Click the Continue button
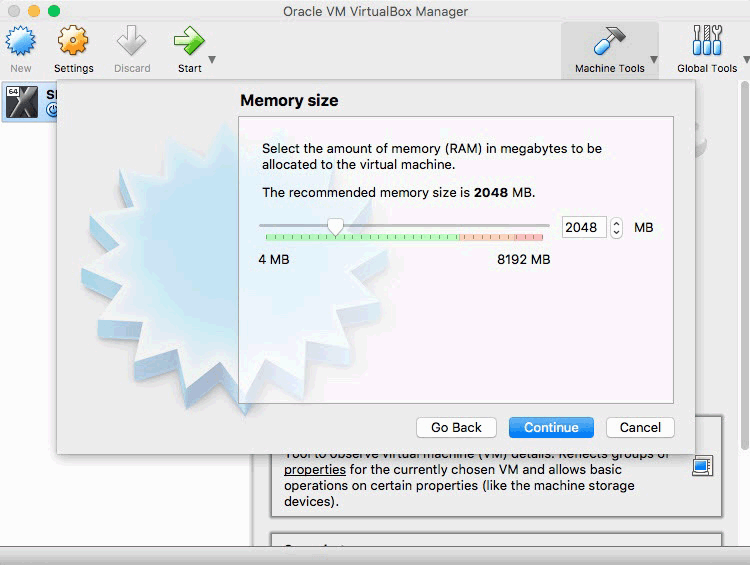 click(x=551, y=427)
